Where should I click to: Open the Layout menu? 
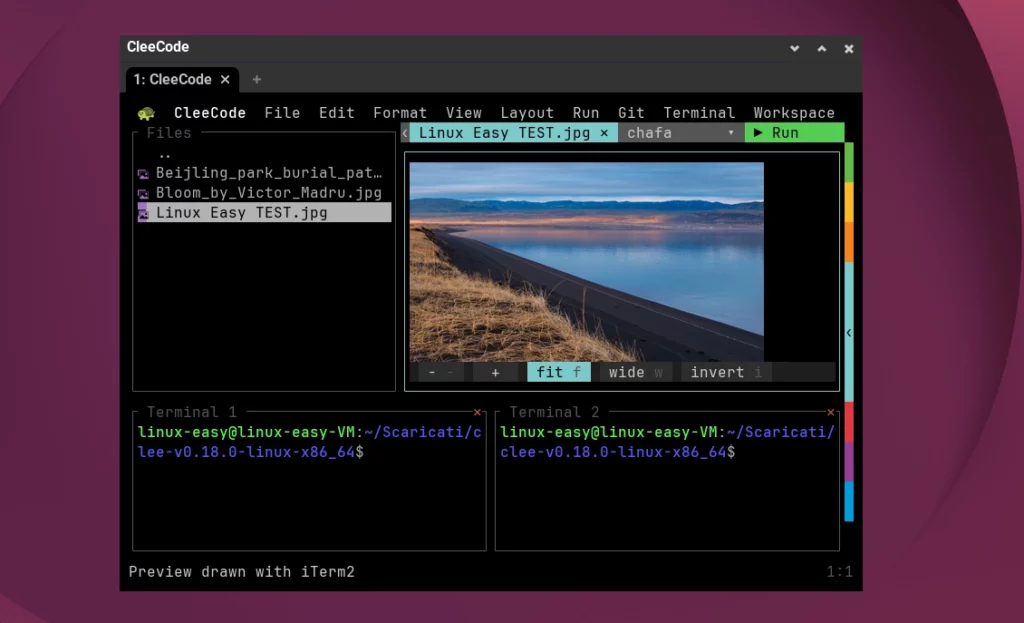click(x=527, y=113)
